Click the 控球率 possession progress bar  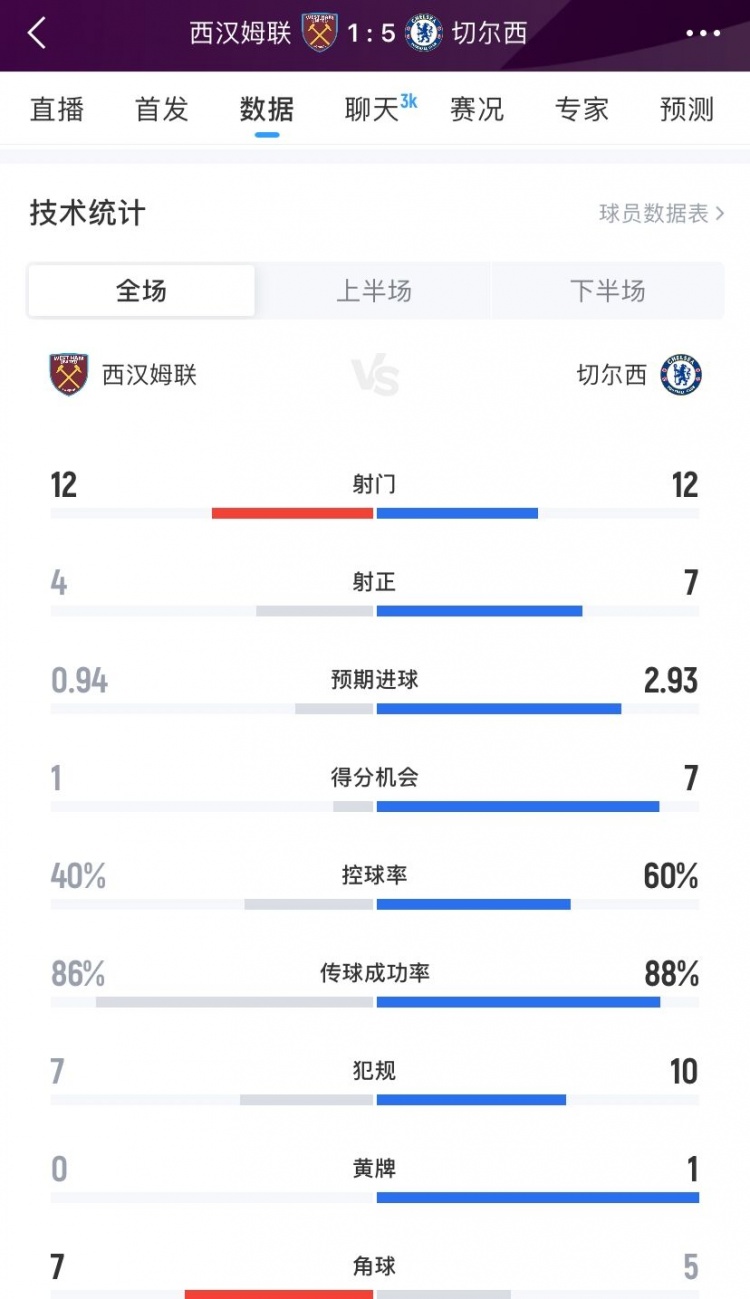pyautogui.click(x=375, y=903)
